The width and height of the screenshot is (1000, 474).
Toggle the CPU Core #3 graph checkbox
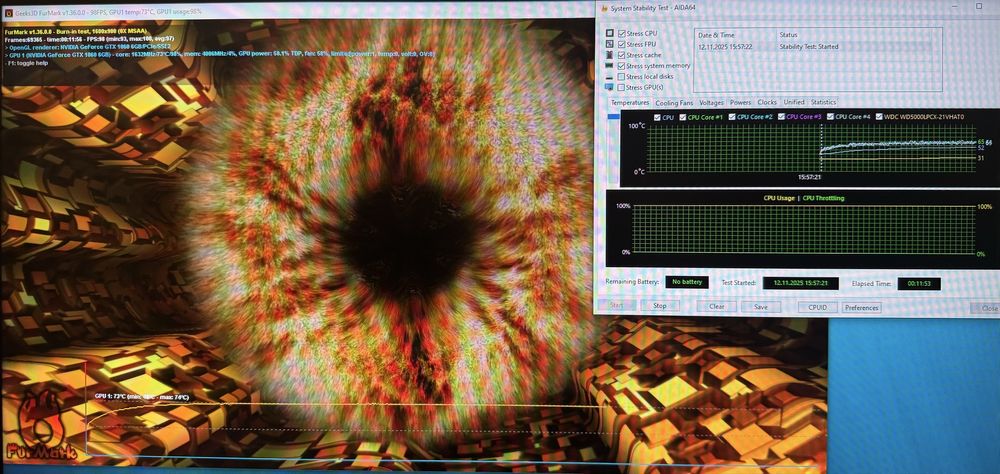point(781,117)
